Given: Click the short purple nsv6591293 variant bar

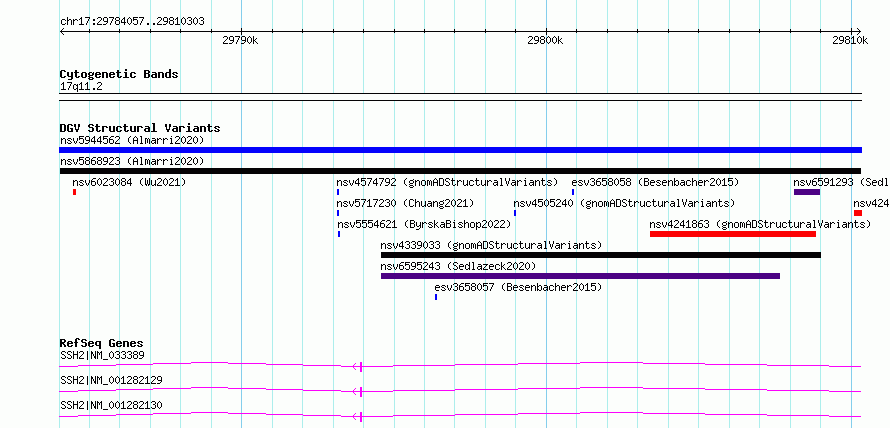Looking at the screenshot, I should click(x=807, y=192).
